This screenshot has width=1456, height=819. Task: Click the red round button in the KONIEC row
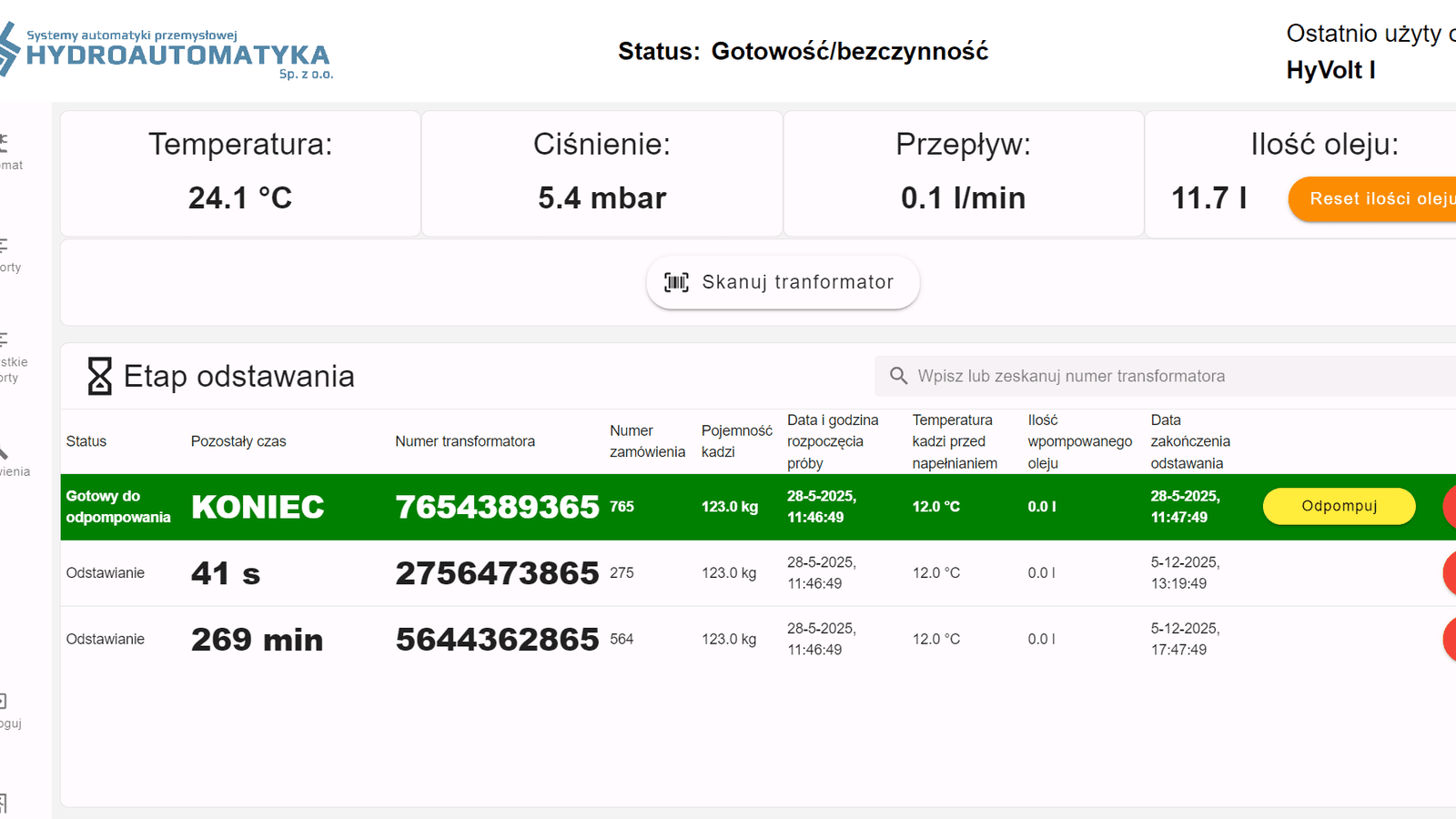click(x=1451, y=507)
